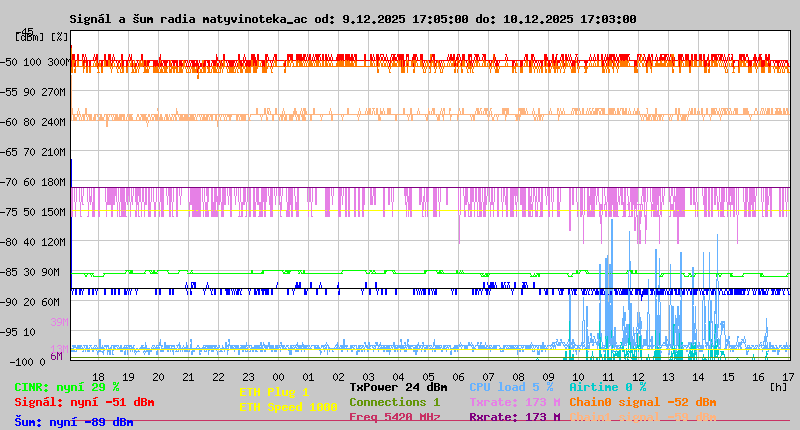
Task: Click the '-80 40 120M' y-axis label
Action: [33, 242]
